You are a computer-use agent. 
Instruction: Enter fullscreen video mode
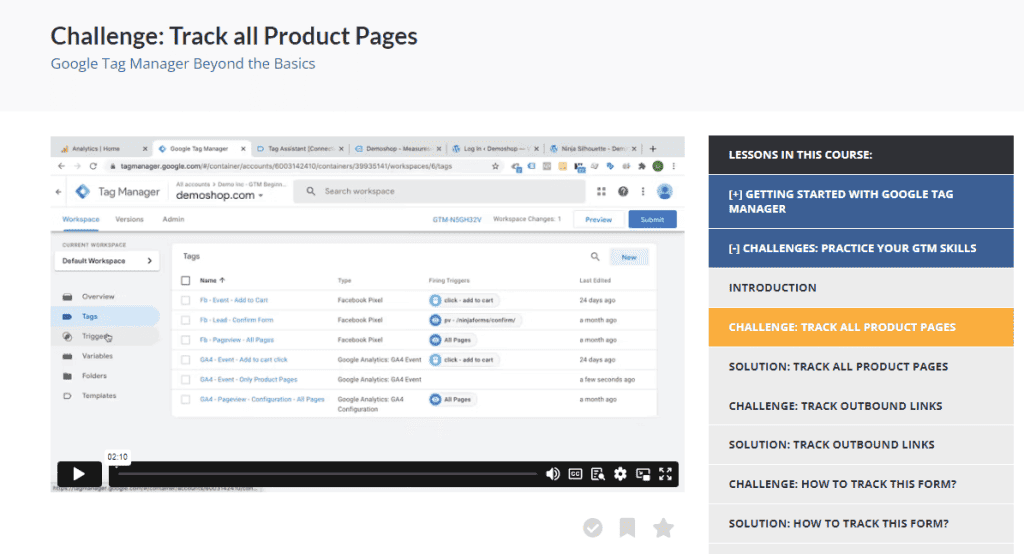pos(665,474)
